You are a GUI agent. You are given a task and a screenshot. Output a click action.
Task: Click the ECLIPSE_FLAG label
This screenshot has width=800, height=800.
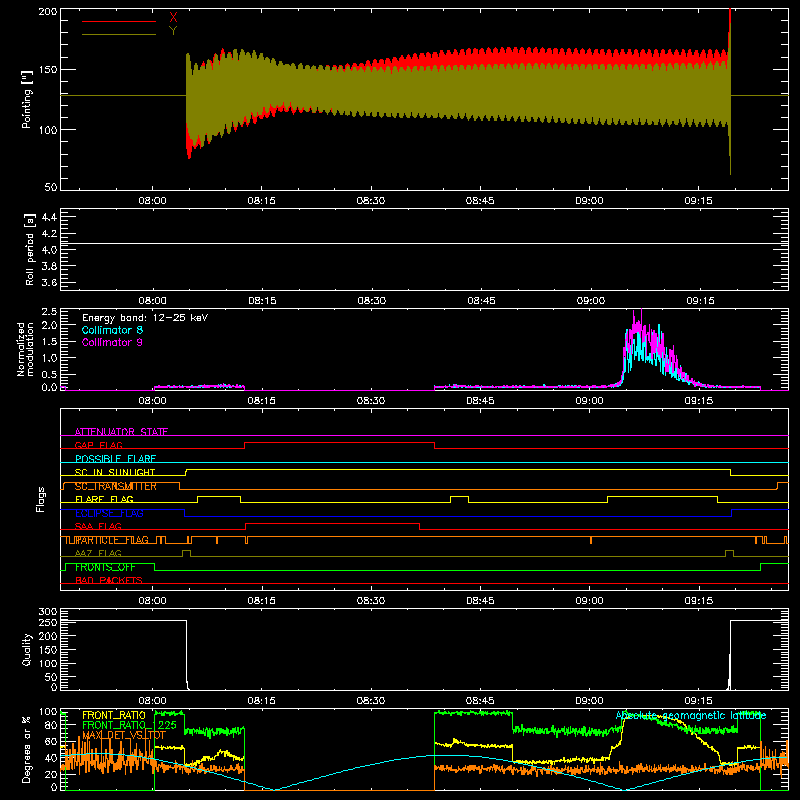coord(109,513)
